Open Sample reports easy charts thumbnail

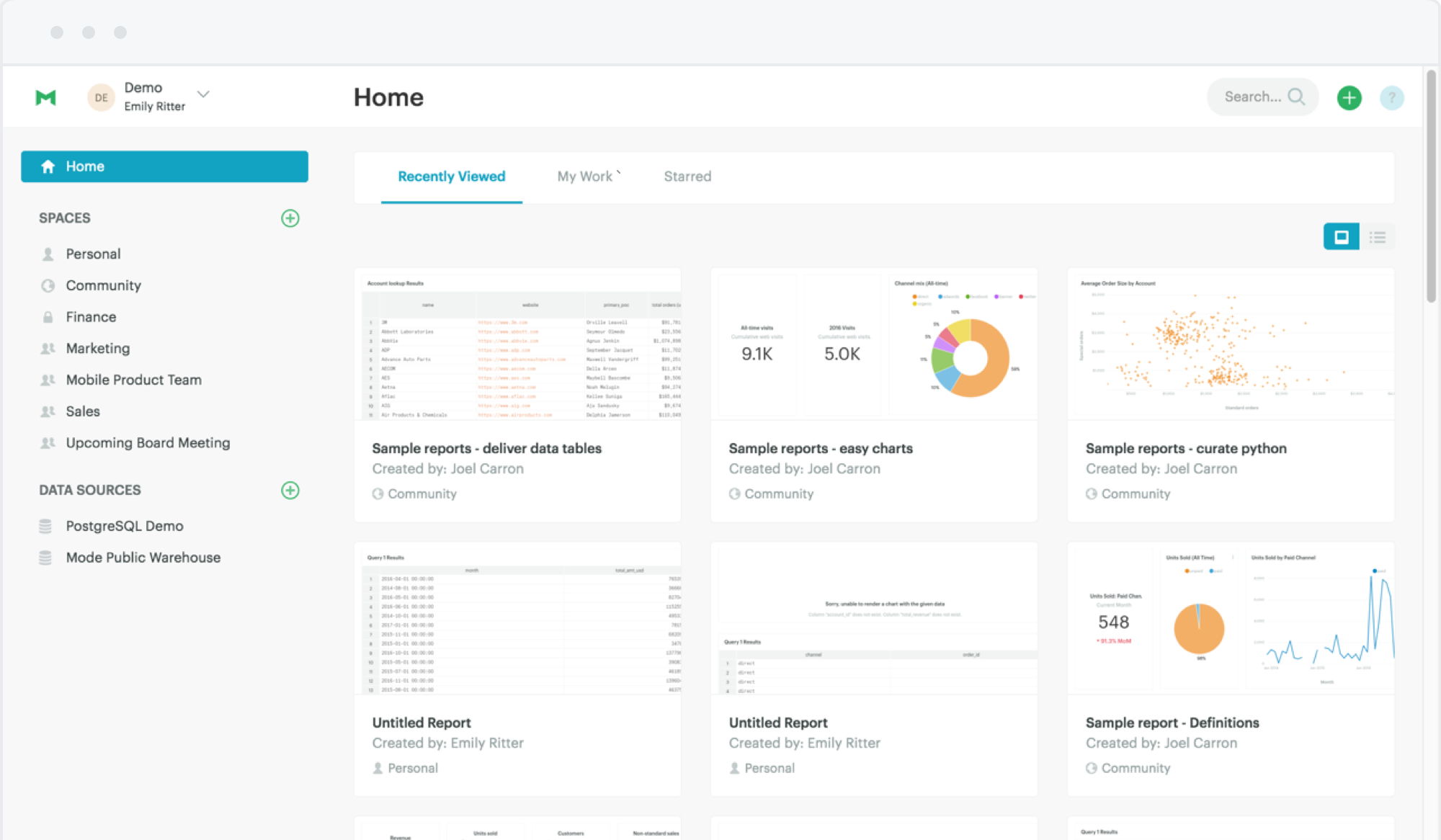click(x=873, y=344)
